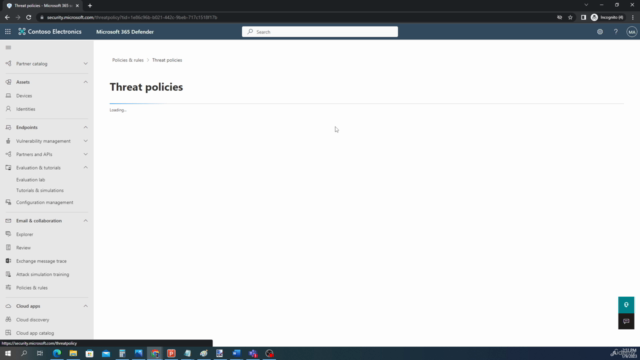Open the feedback chat icon
Image resolution: width=640 pixels, height=360 pixels.
coord(626,321)
